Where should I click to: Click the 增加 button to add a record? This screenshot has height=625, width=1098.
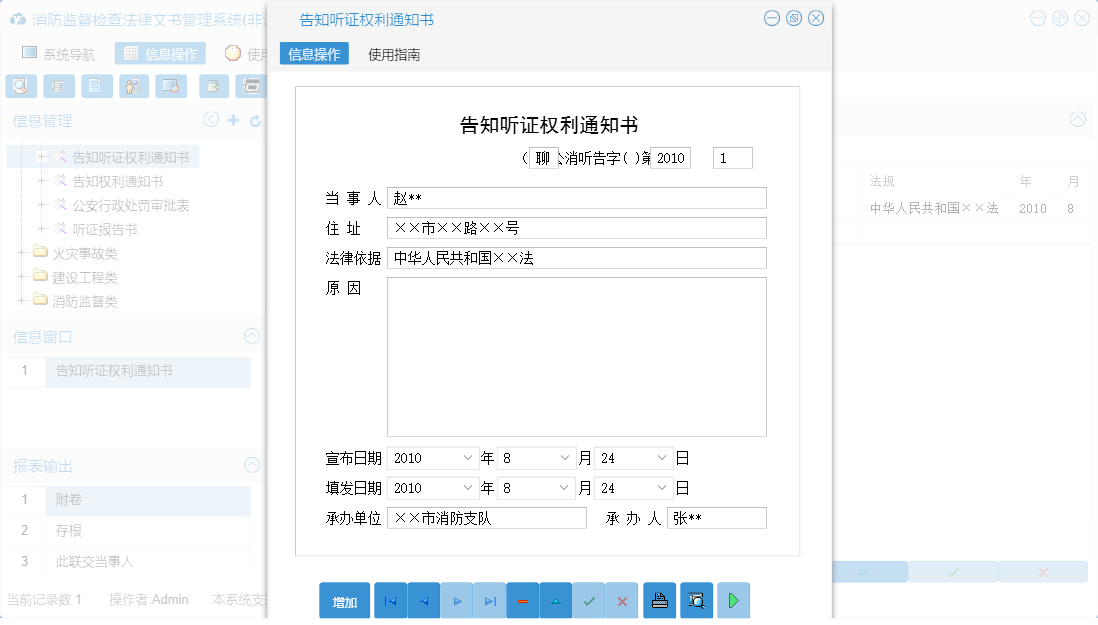344,600
